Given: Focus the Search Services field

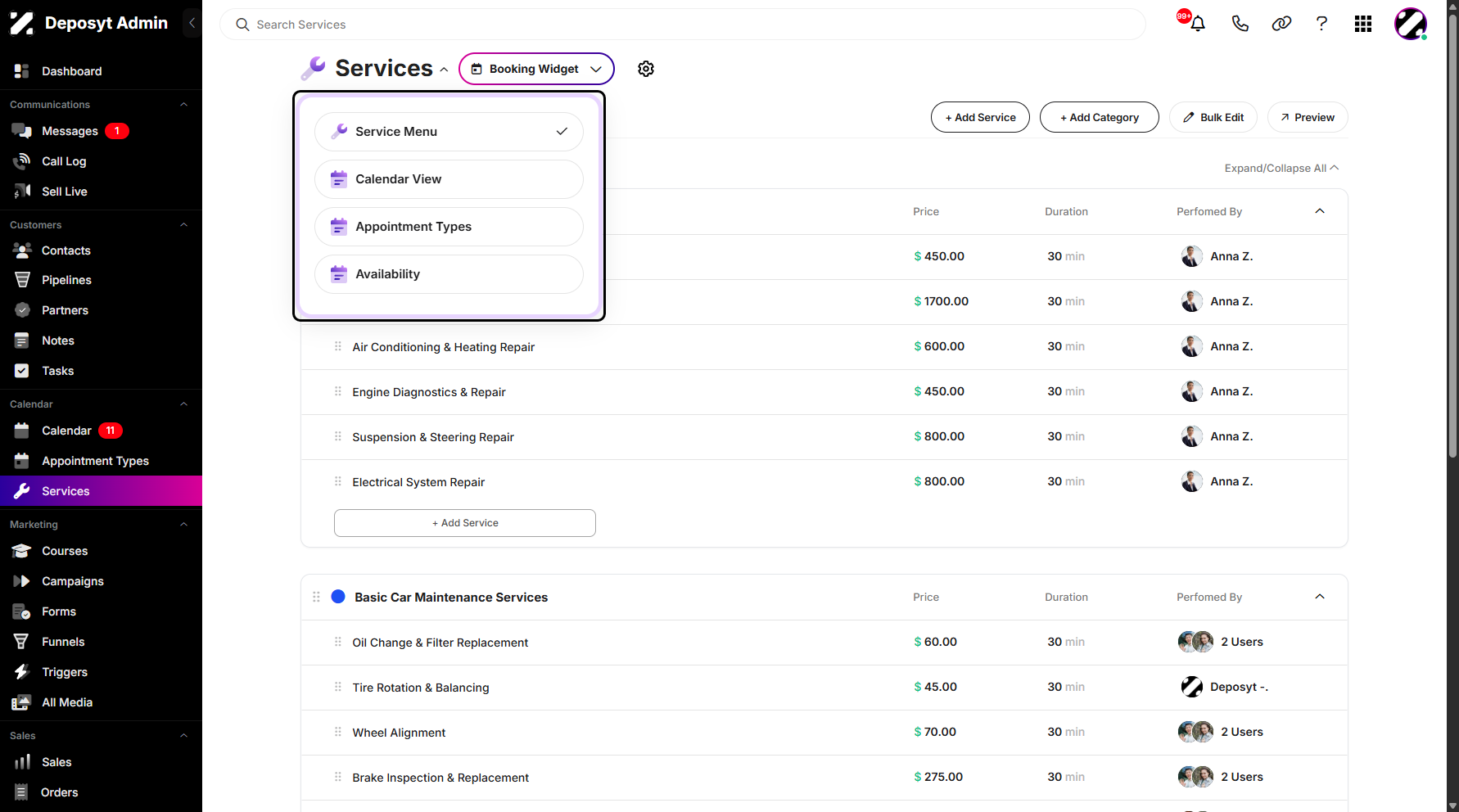Looking at the screenshot, I should 683,25.
